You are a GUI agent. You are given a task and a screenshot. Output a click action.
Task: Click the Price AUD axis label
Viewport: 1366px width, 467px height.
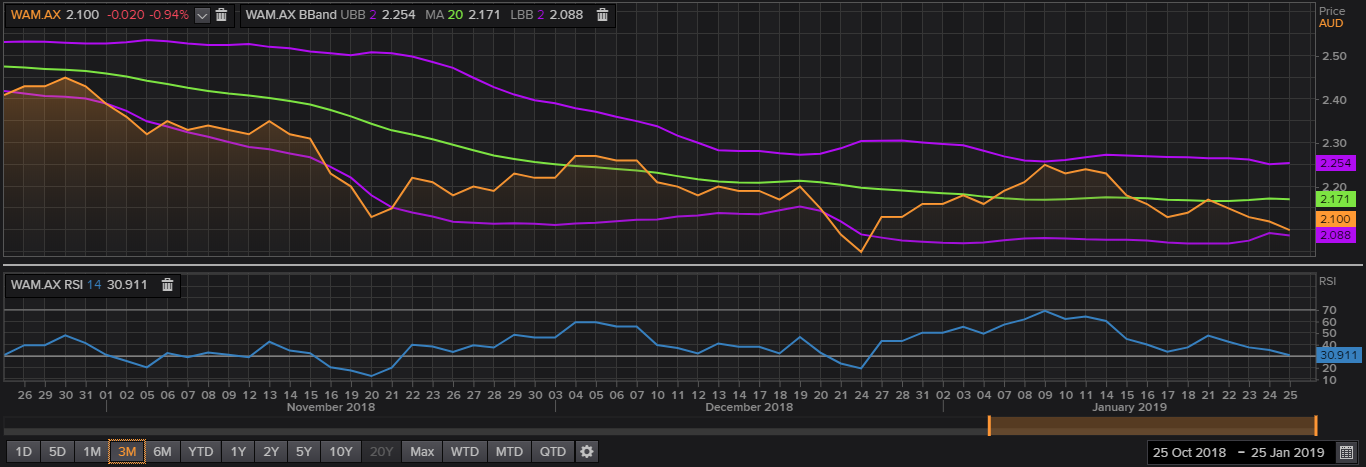coord(1330,16)
